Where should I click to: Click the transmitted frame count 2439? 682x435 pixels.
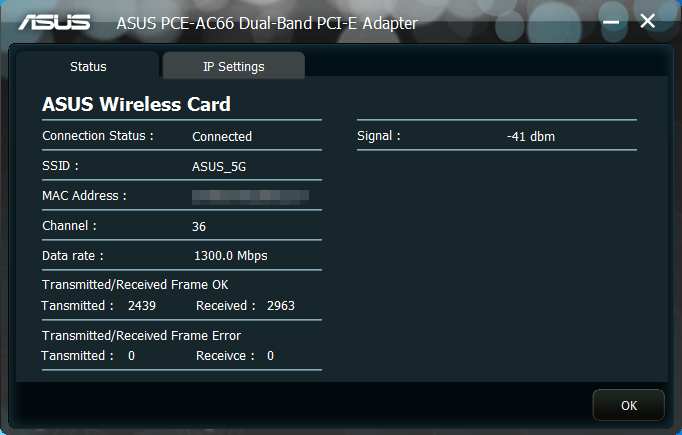[x=142, y=306]
